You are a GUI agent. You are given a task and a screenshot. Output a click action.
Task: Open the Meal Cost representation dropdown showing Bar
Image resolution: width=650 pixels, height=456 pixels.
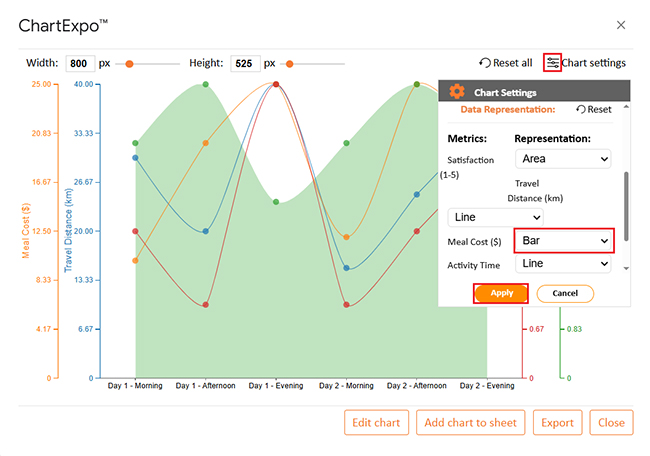[563, 240]
